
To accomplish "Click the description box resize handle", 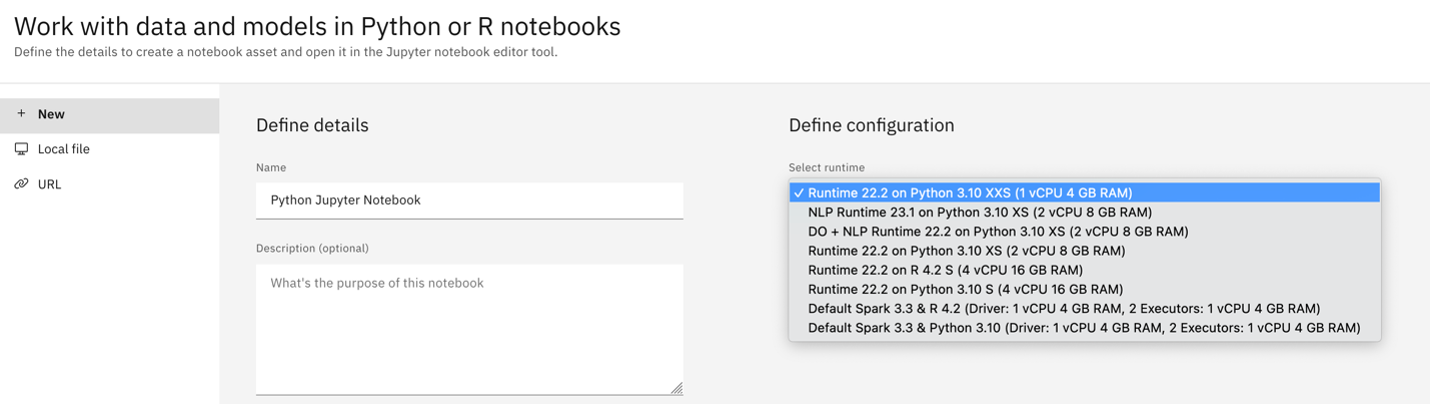I will (x=677, y=388).
